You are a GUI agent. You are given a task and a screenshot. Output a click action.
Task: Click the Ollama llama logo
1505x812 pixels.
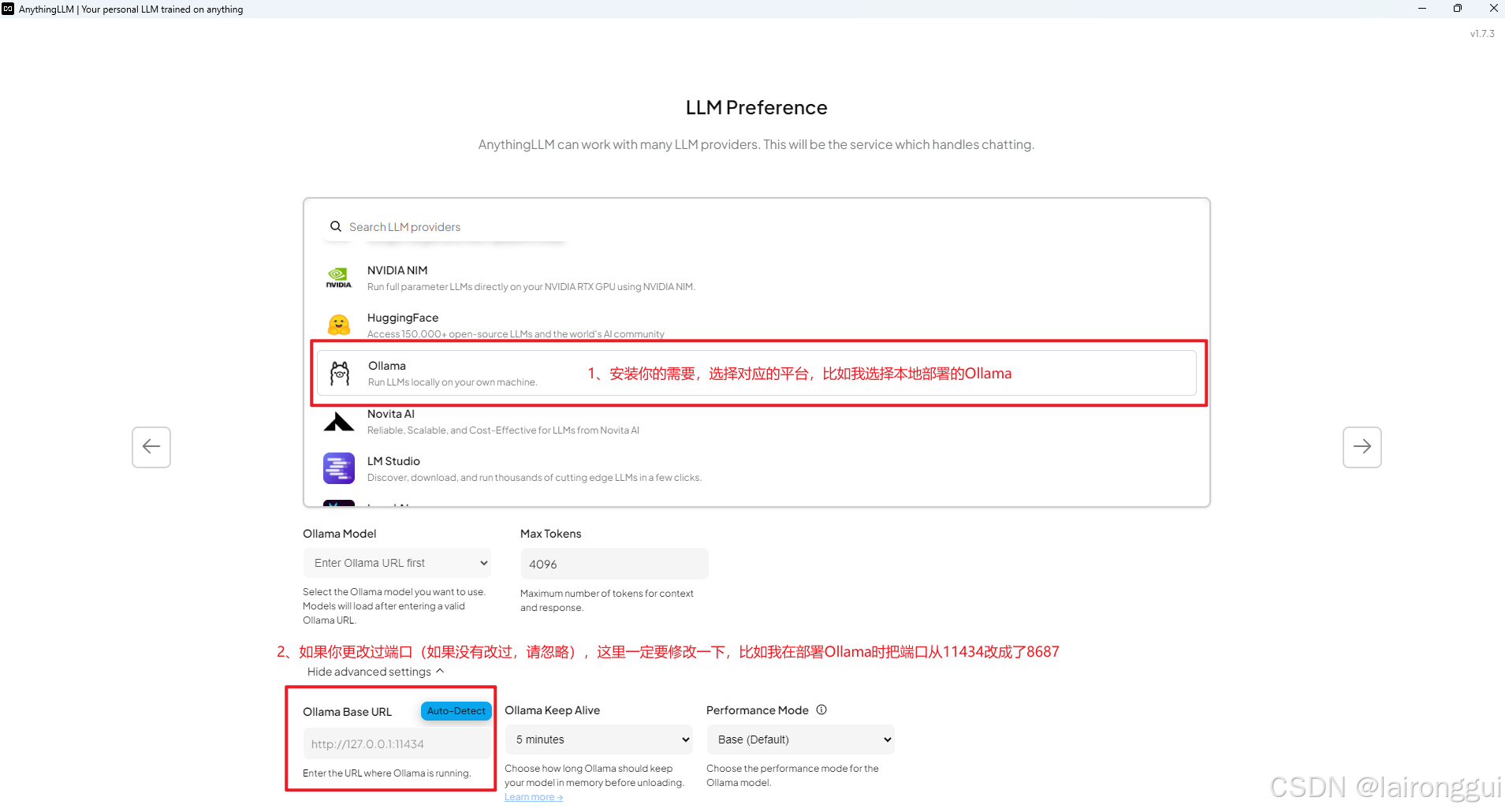coord(340,374)
